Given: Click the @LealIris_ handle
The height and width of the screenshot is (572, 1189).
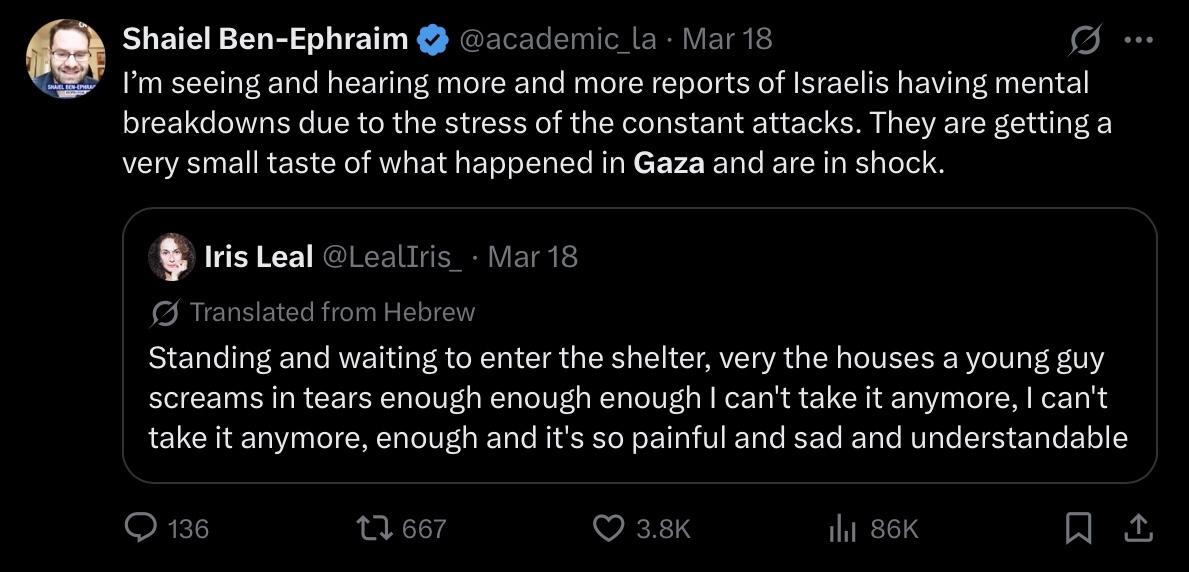Looking at the screenshot, I should (x=392, y=257).
